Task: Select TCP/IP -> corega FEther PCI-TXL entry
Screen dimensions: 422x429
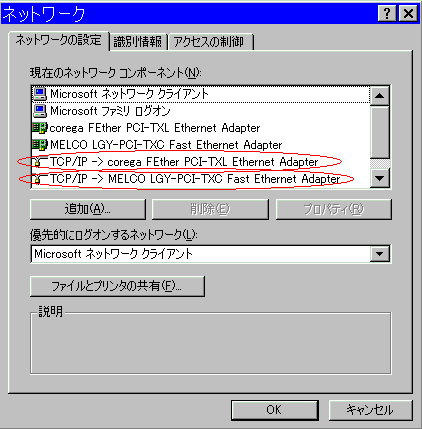Action: [184, 162]
